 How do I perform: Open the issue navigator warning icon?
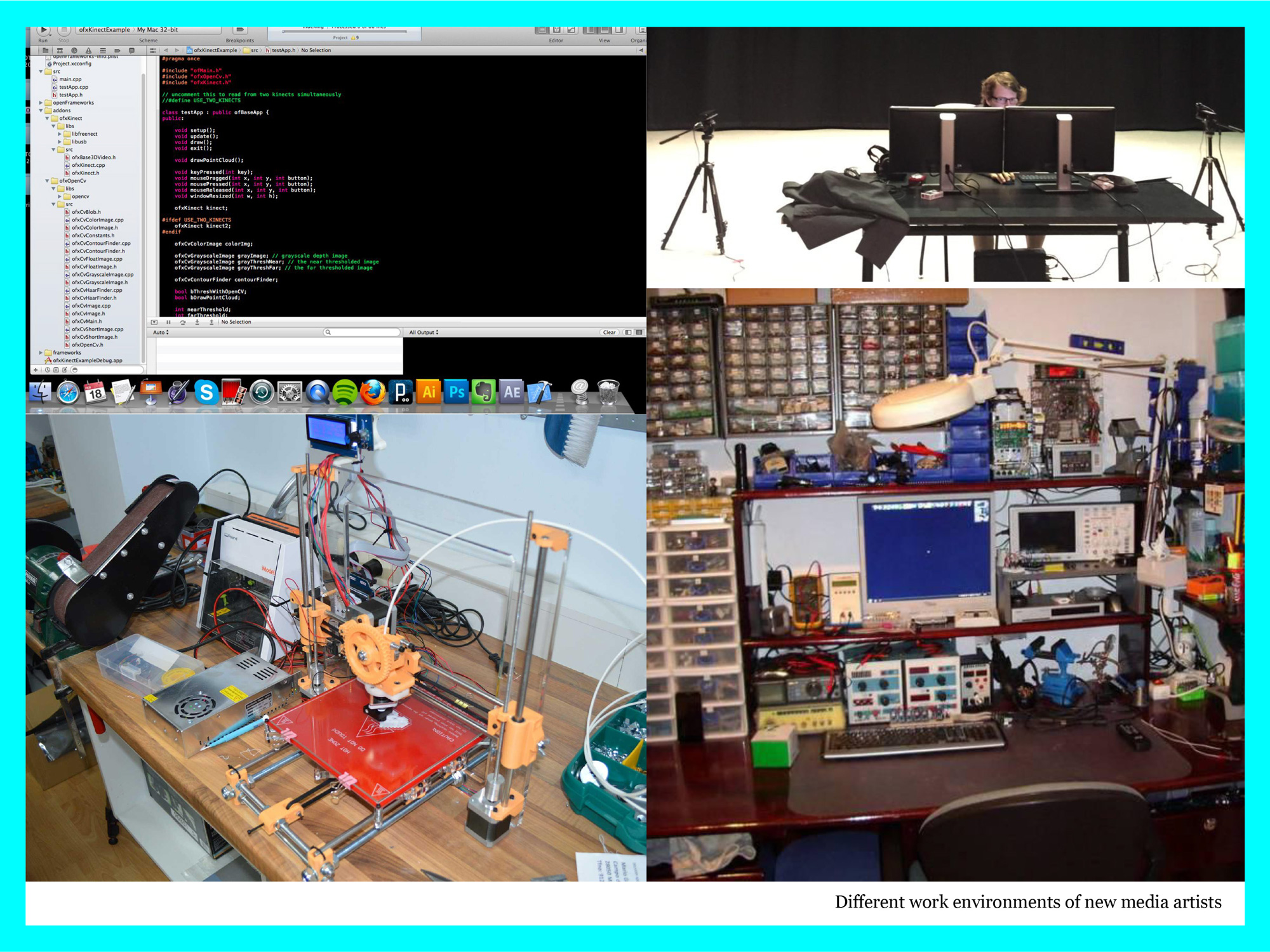[88, 50]
